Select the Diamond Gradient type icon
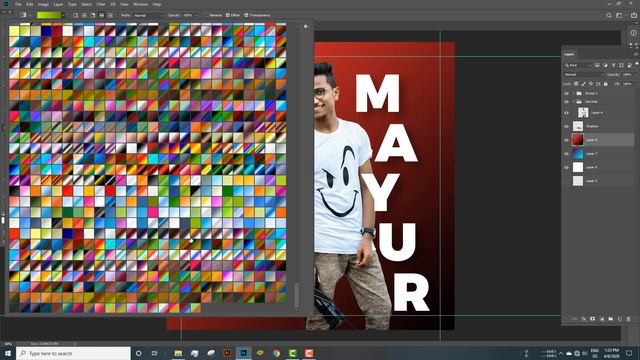Image resolution: width=640 pixels, height=360 pixels. coord(110,15)
